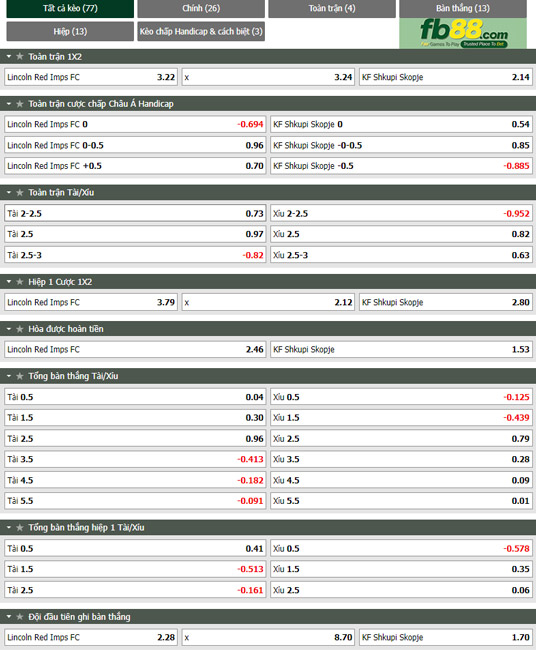Image resolution: width=536 pixels, height=655 pixels.
Task: Star the Toàn trận Tài/Xỉu market
Action: (x=20, y=193)
